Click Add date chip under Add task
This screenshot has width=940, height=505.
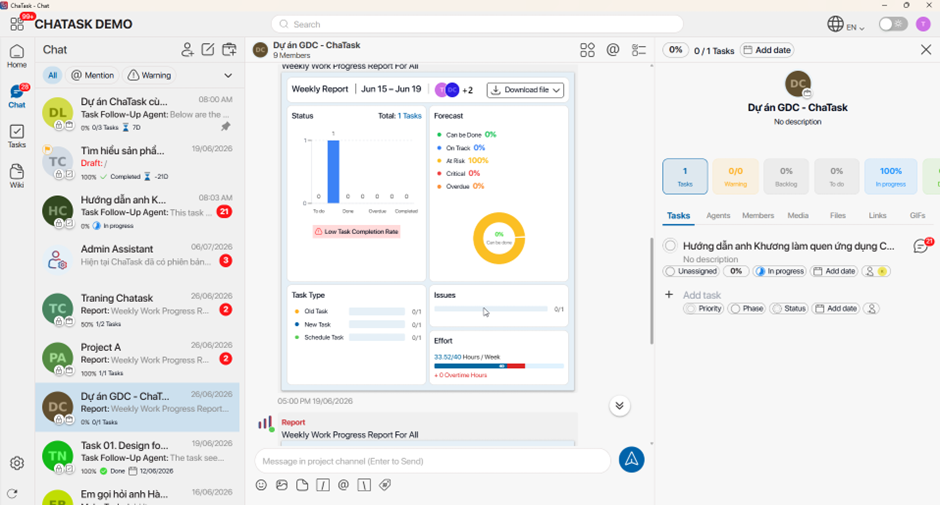(x=836, y=308)
